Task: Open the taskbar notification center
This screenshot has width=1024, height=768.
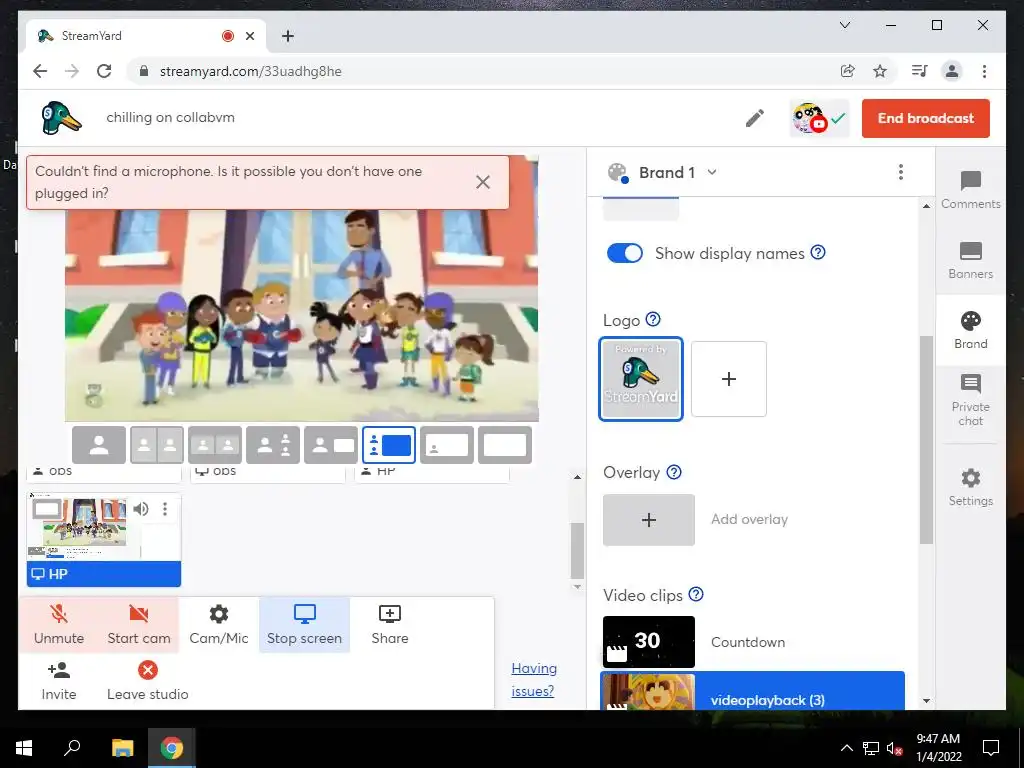Action: point(991,748)
